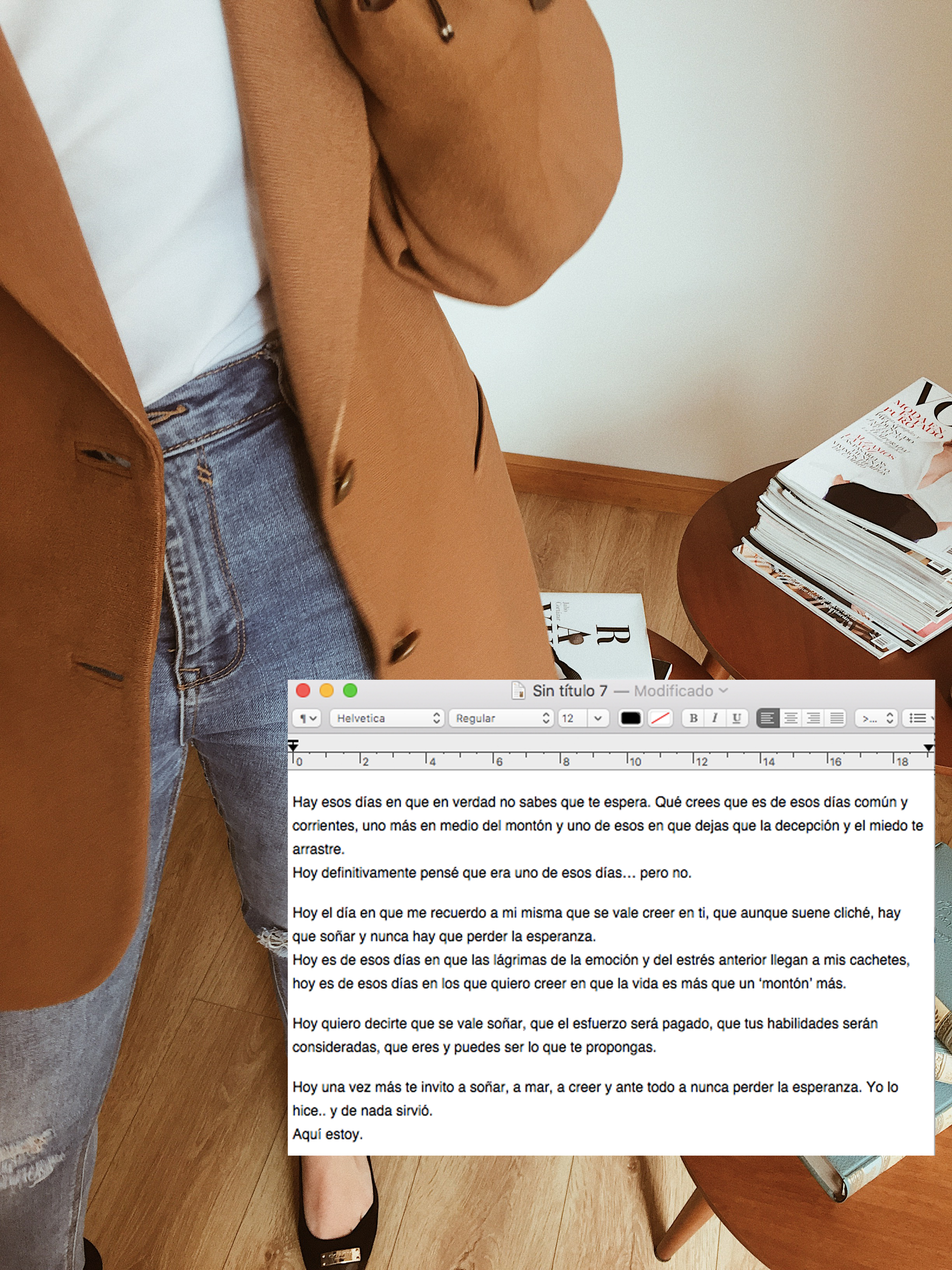Viewport: 952px width, 1270px height.
Task: Open the Regular typeface dropdown
Action: click(x=502, y=718)
